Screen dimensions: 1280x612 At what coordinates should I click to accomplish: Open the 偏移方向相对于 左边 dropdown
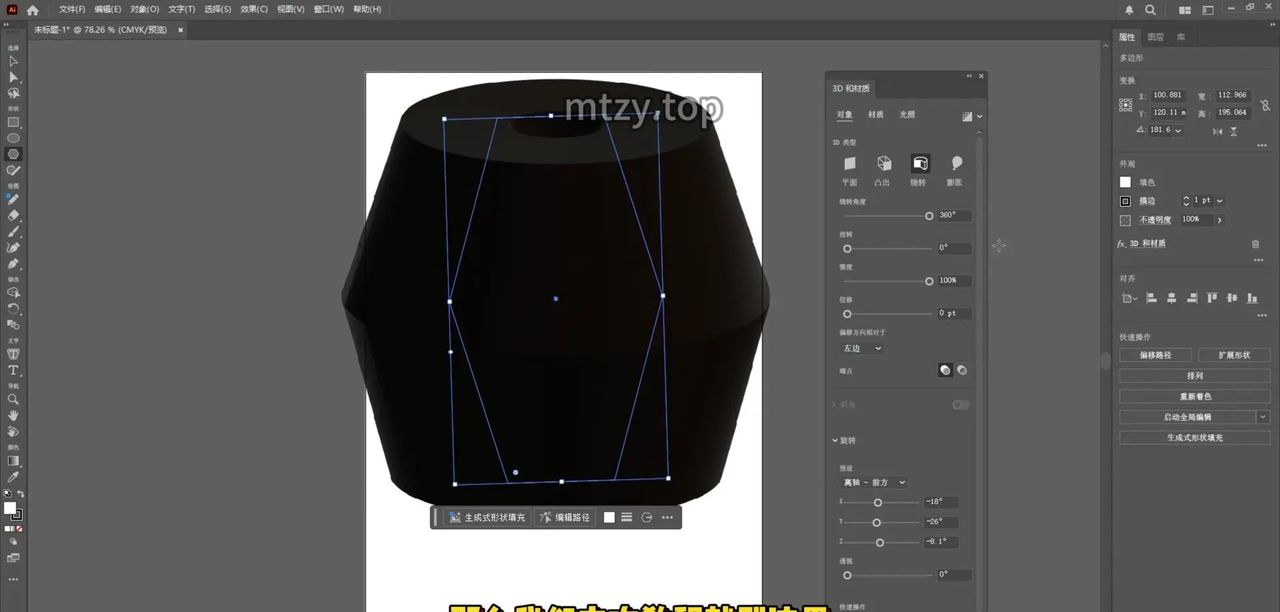pos(862,348)
